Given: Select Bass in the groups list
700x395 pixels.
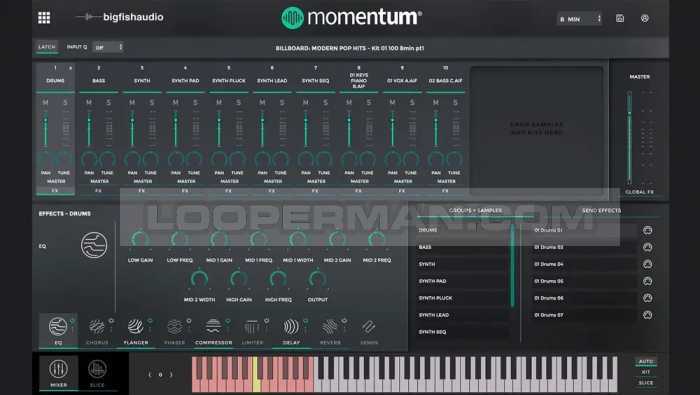Looking at the screenshot, I should click(x=462, y=247).
